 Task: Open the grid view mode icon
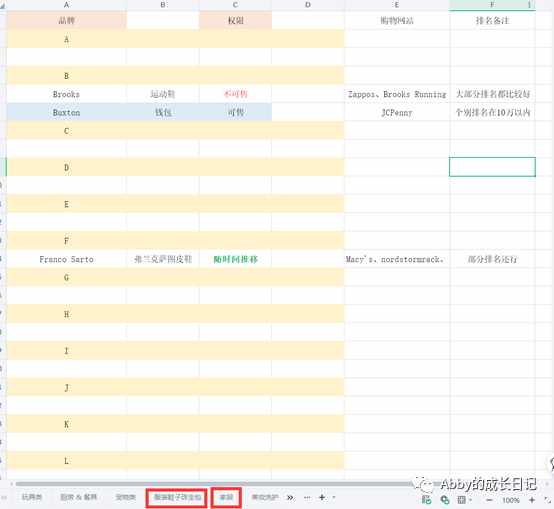point(461,500)
